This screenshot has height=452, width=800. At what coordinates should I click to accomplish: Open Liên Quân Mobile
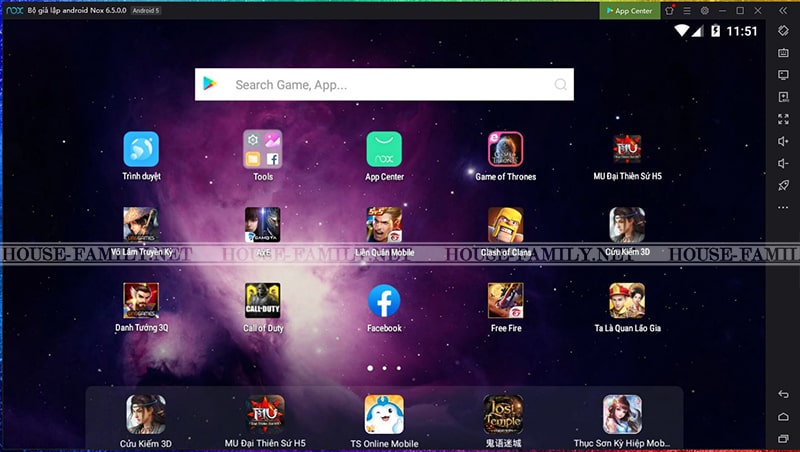(x=384, y=224)
